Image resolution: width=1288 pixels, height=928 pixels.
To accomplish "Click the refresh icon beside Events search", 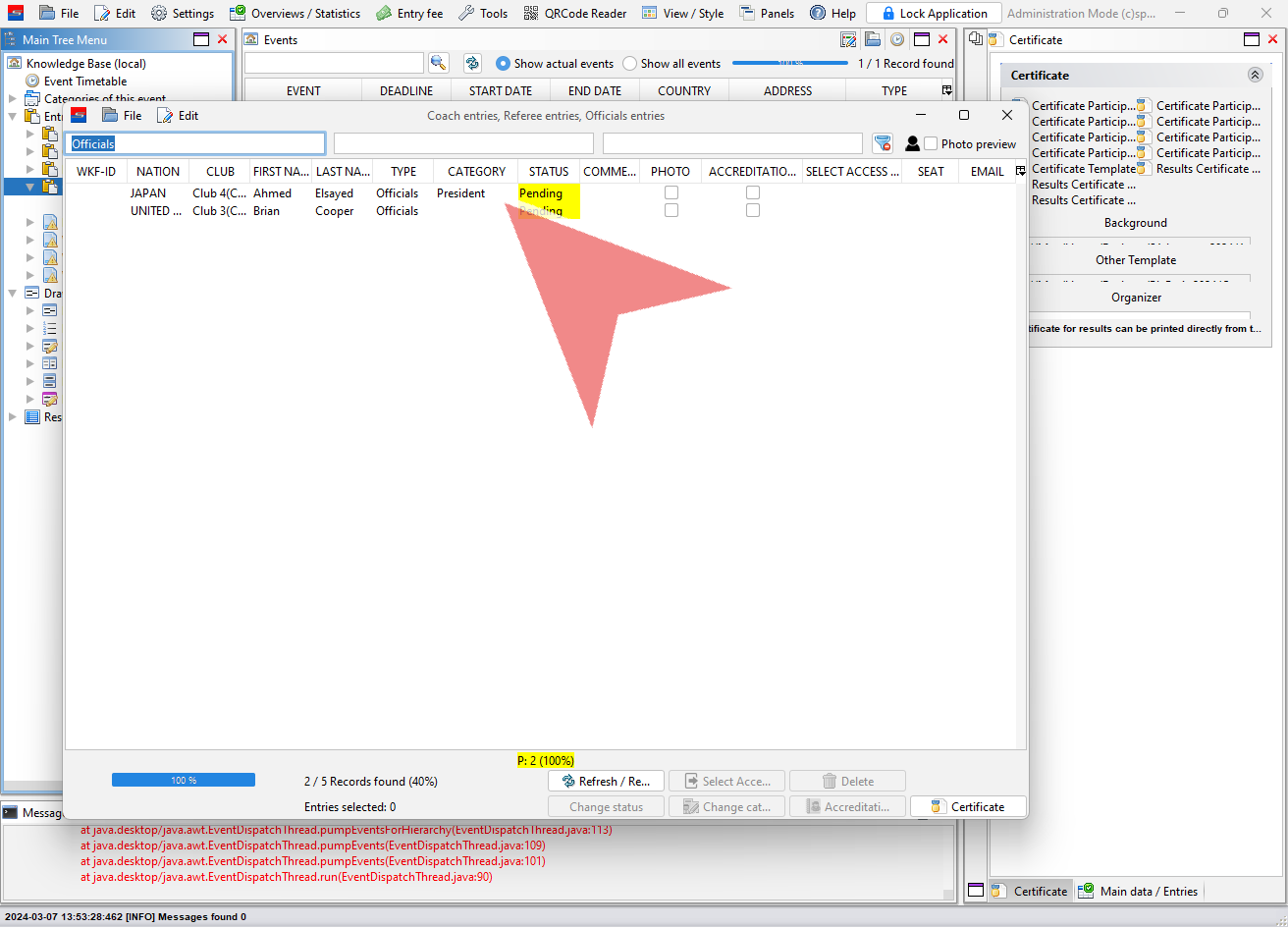I will point(472,63).
